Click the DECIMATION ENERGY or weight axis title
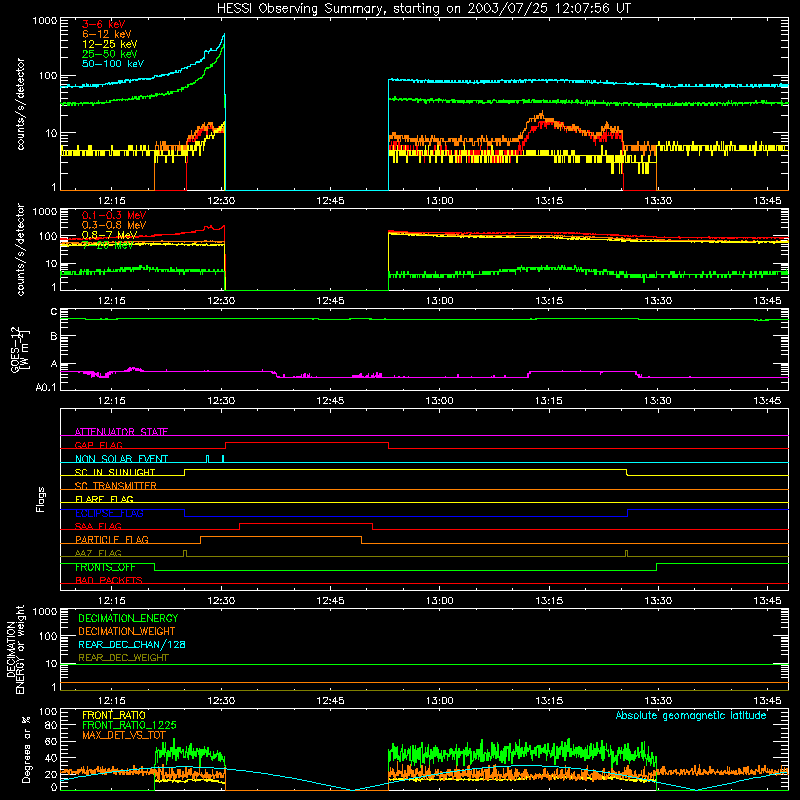 [x=15, y=649]
